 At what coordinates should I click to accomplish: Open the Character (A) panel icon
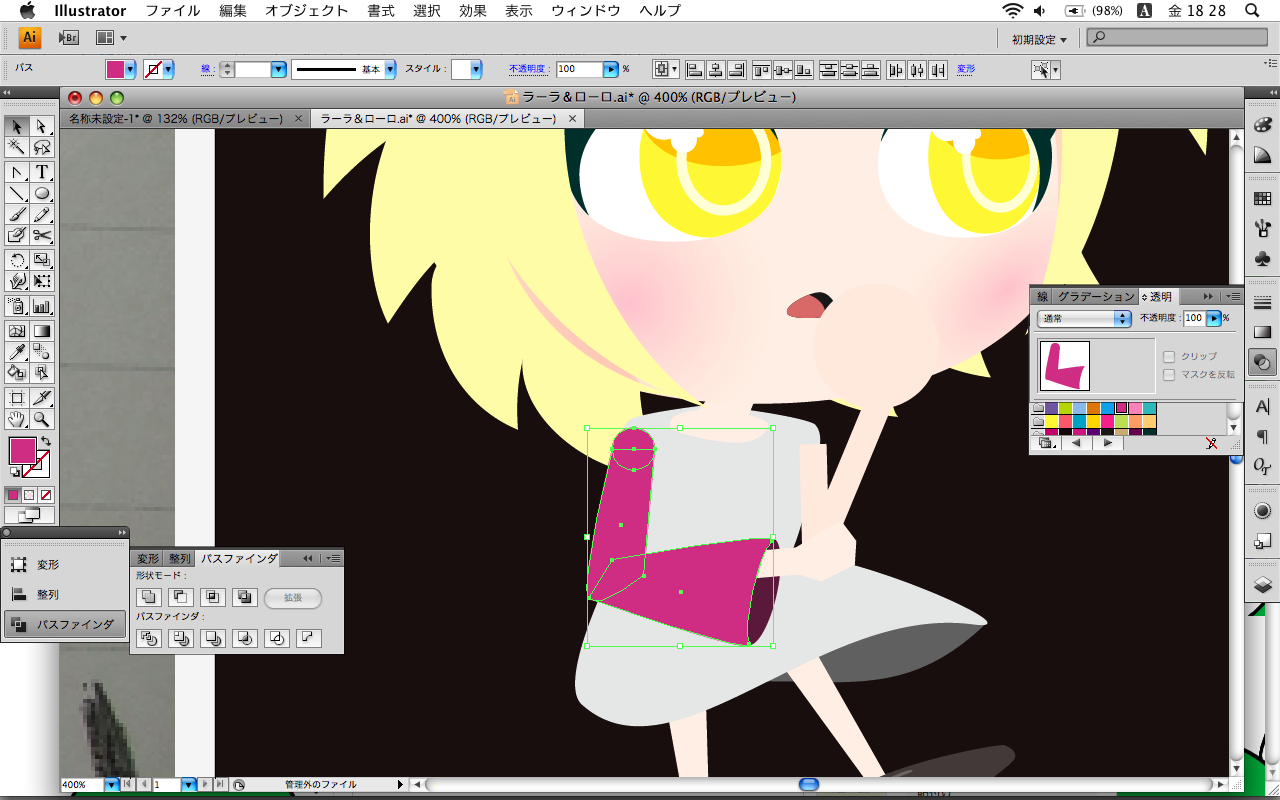point(1262,407)
